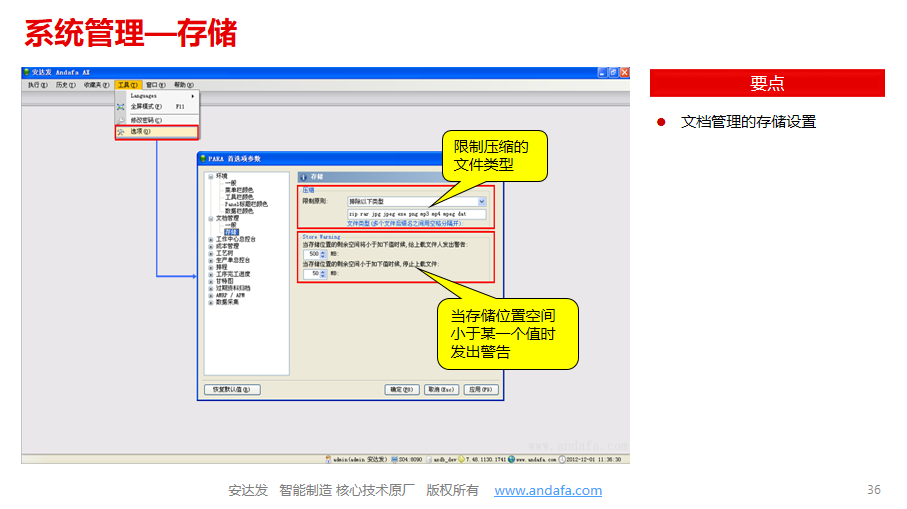The width and height of the screenshot is (907, 509).
Task: Collapse the 环境 tree node
Action: [211, 176]
